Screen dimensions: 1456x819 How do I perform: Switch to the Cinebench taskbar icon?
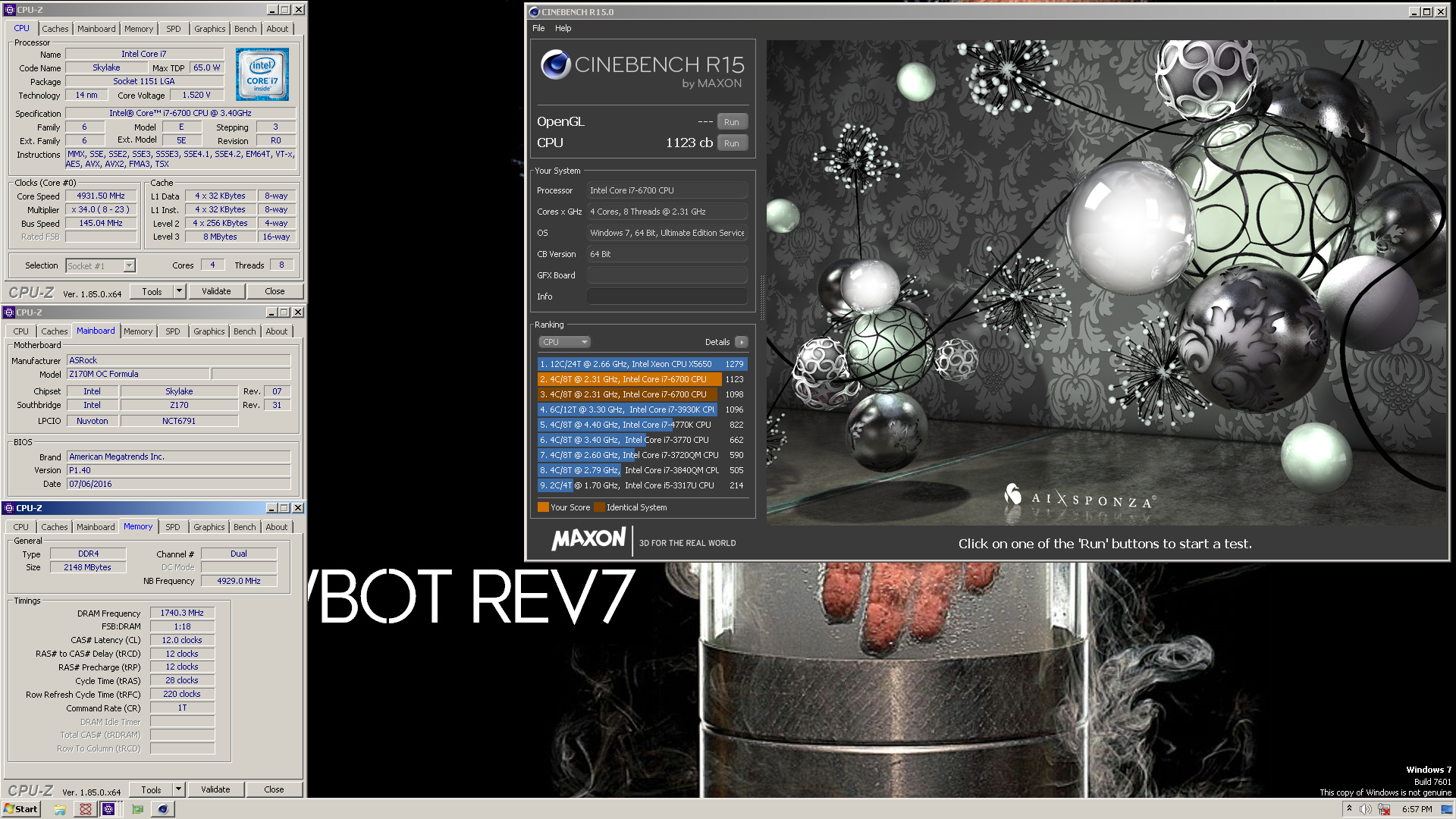pos(162,809)
